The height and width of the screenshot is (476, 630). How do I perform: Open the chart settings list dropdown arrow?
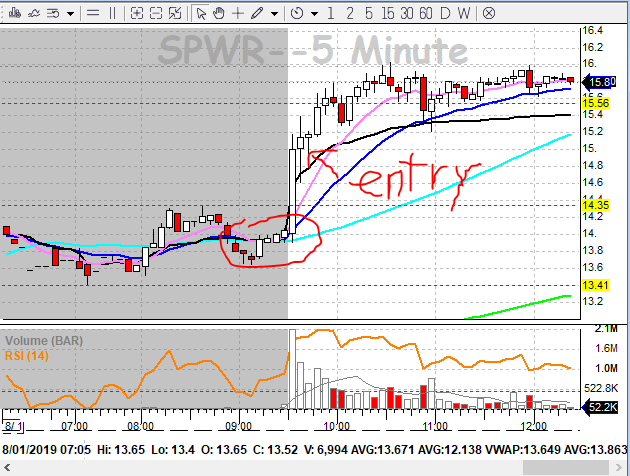click(x=70, y=14)
